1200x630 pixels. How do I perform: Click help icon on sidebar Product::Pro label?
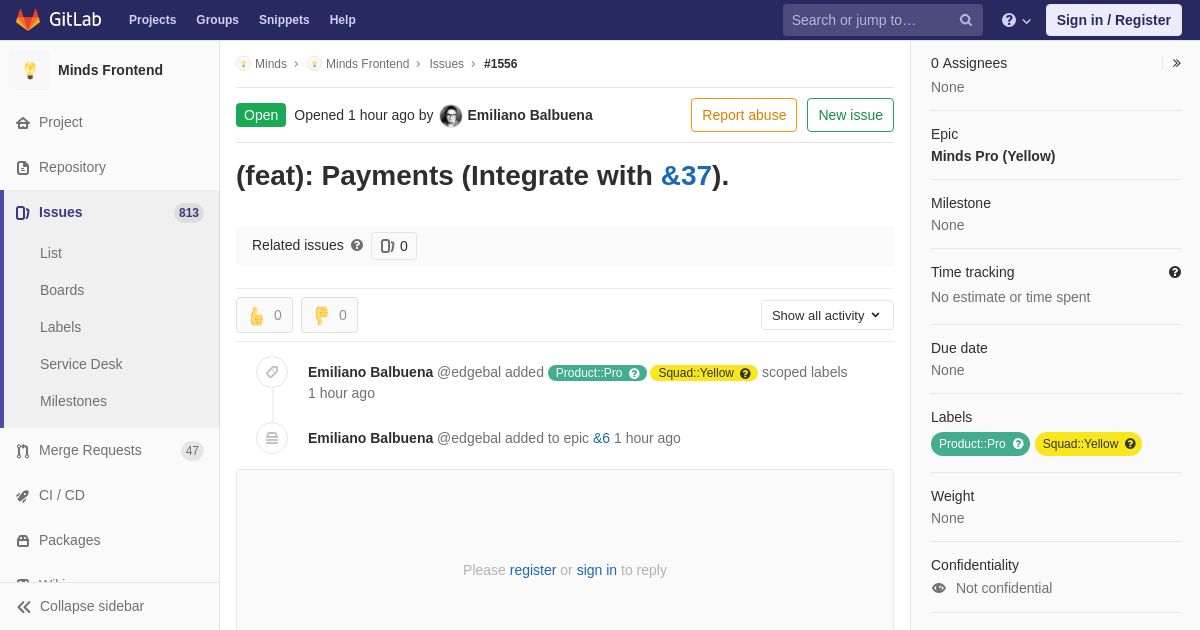1018,444
